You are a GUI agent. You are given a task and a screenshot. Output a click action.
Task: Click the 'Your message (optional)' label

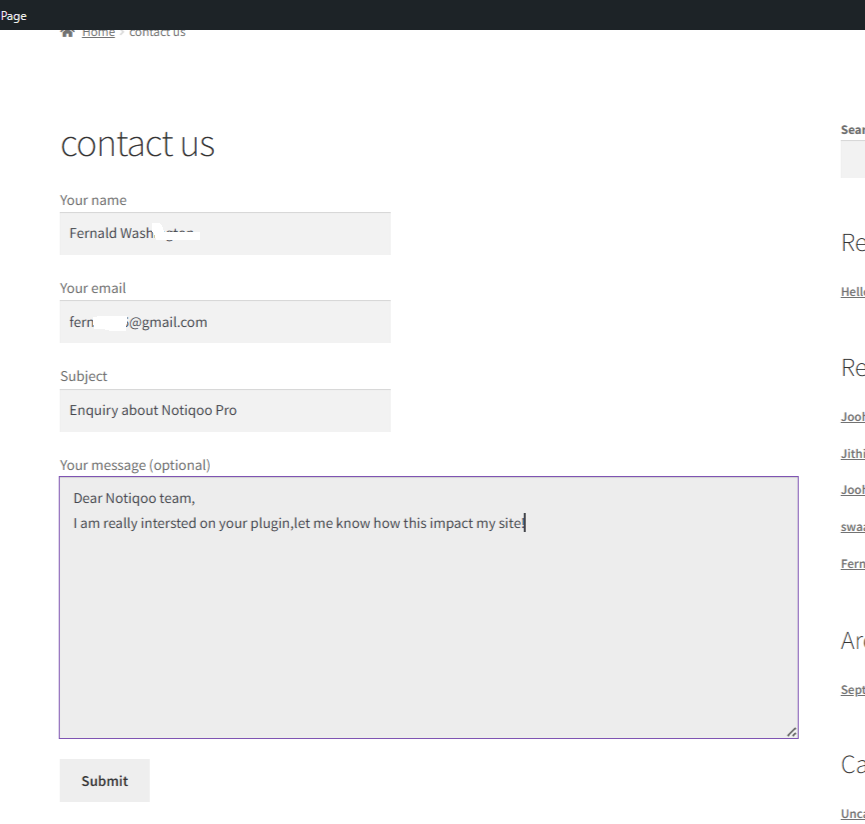point(135,464)
